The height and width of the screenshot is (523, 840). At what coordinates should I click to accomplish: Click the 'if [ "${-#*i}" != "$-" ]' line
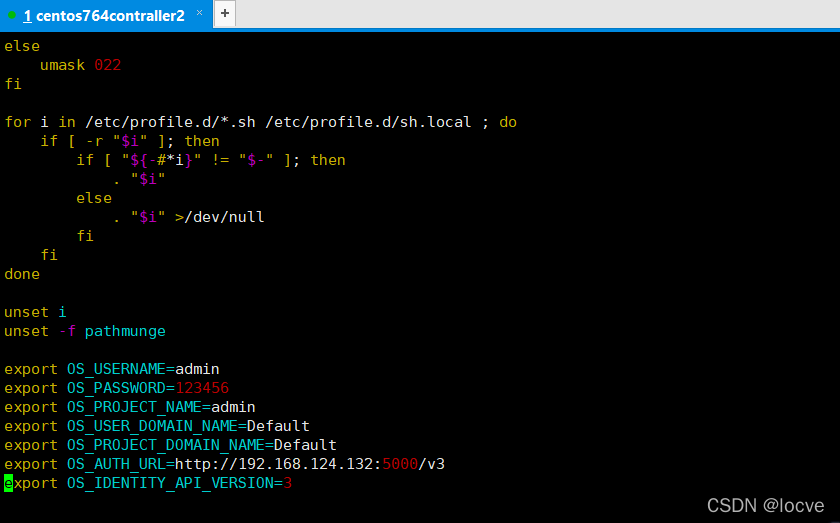[211, 160]
